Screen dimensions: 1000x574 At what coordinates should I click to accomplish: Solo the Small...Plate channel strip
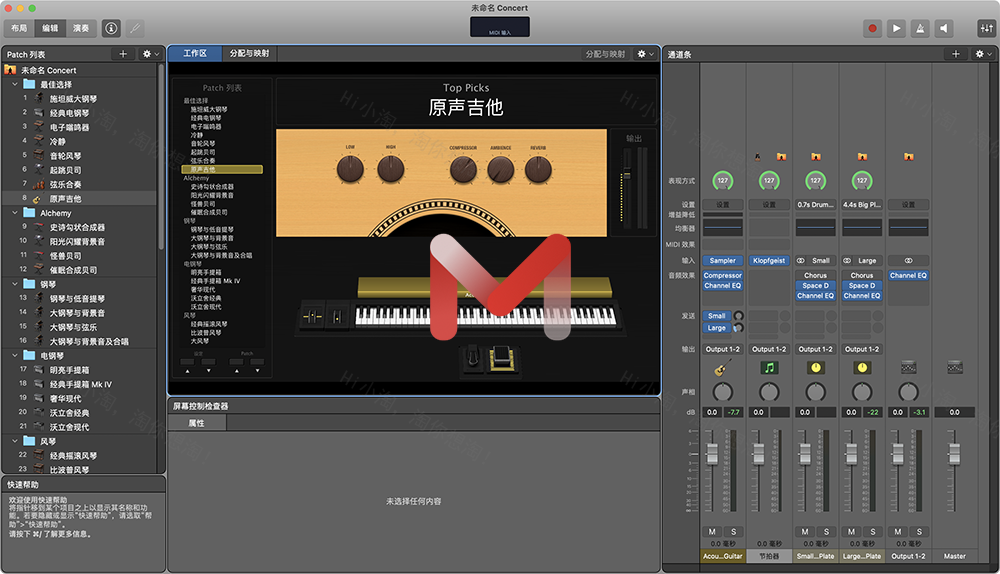[x=827, y=531]
